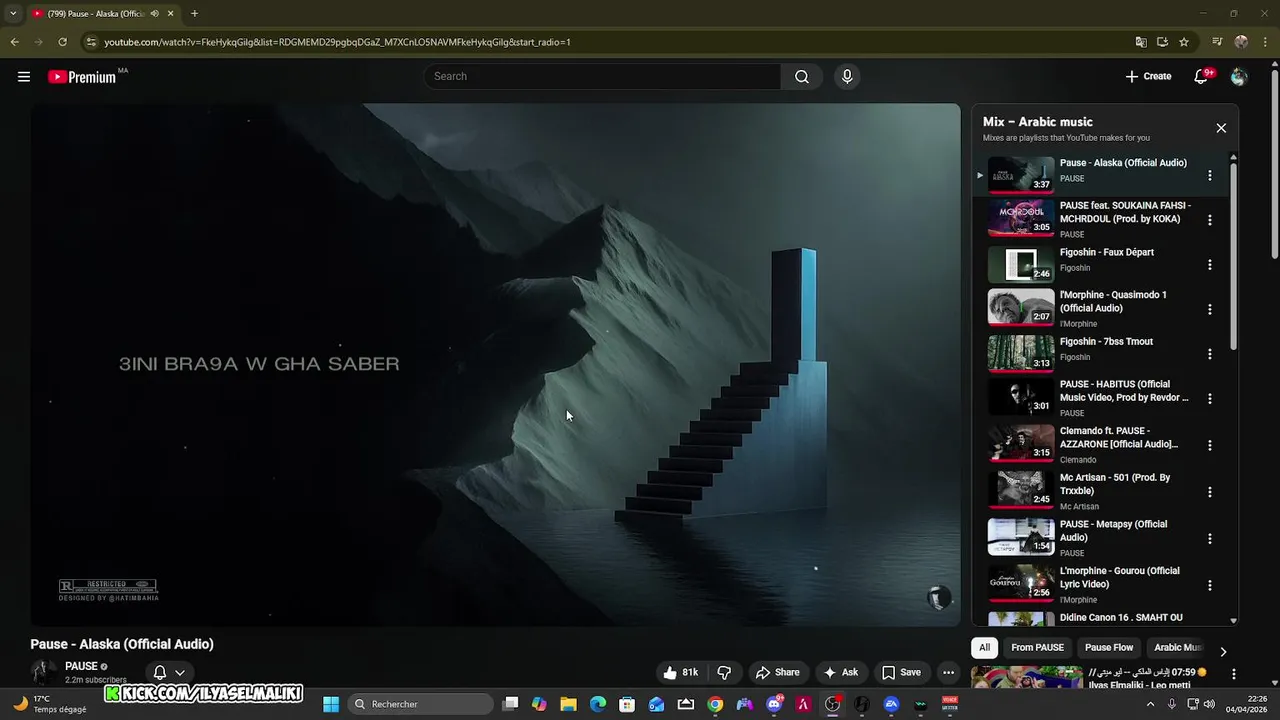Click the channel watermark on video
1280x720 pixels.
(938, 597)
